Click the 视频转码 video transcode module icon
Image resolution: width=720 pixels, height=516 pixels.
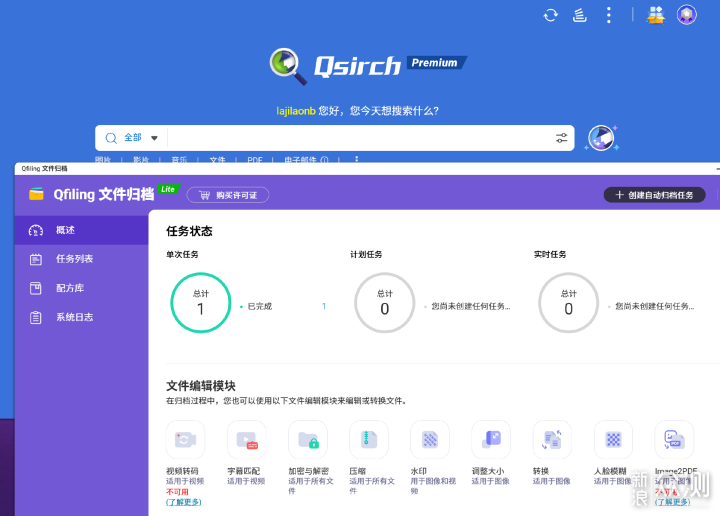(185, 439)
